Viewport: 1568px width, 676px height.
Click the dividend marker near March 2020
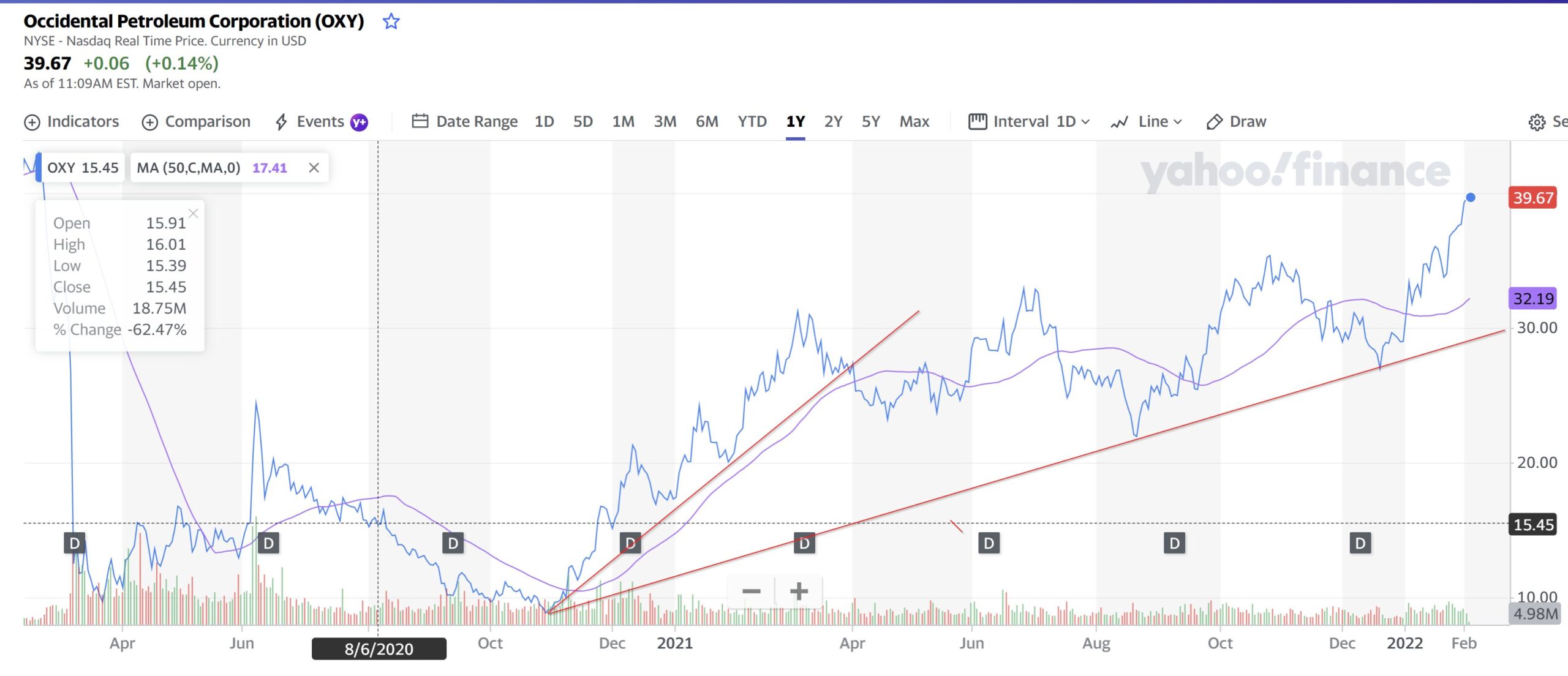[75, 543]
